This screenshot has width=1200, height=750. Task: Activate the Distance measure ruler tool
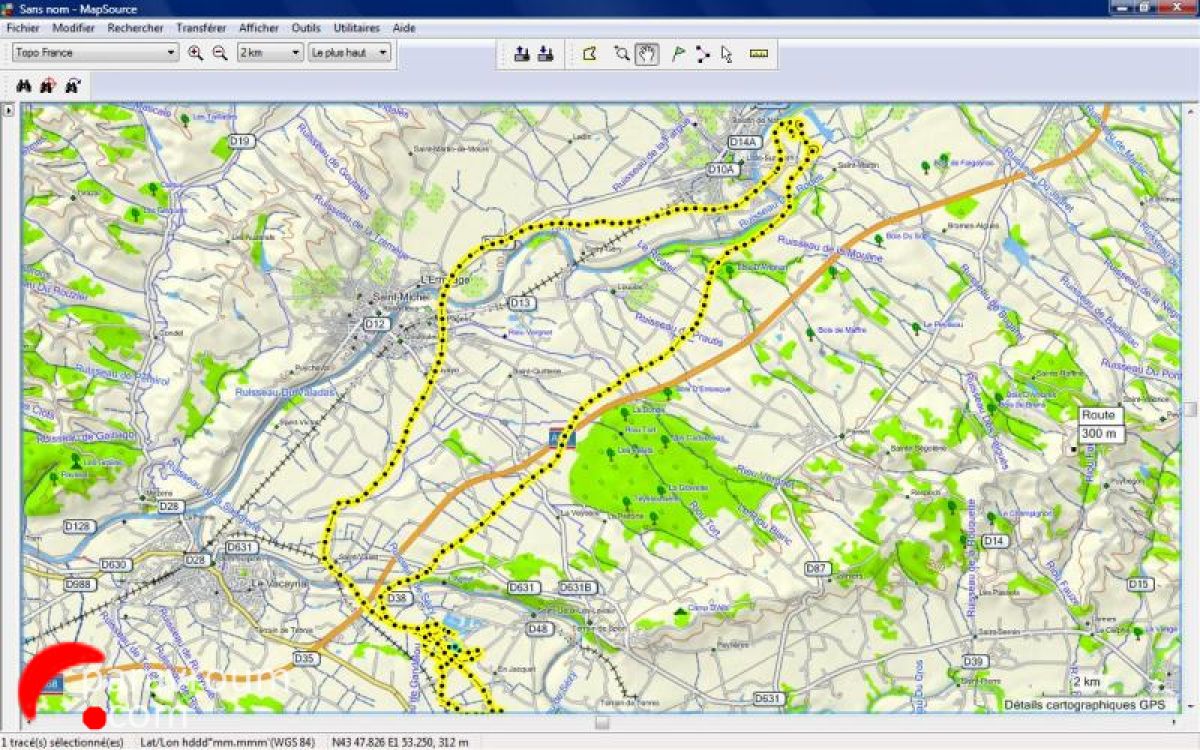pyautogui.click(x=758, y=54)
